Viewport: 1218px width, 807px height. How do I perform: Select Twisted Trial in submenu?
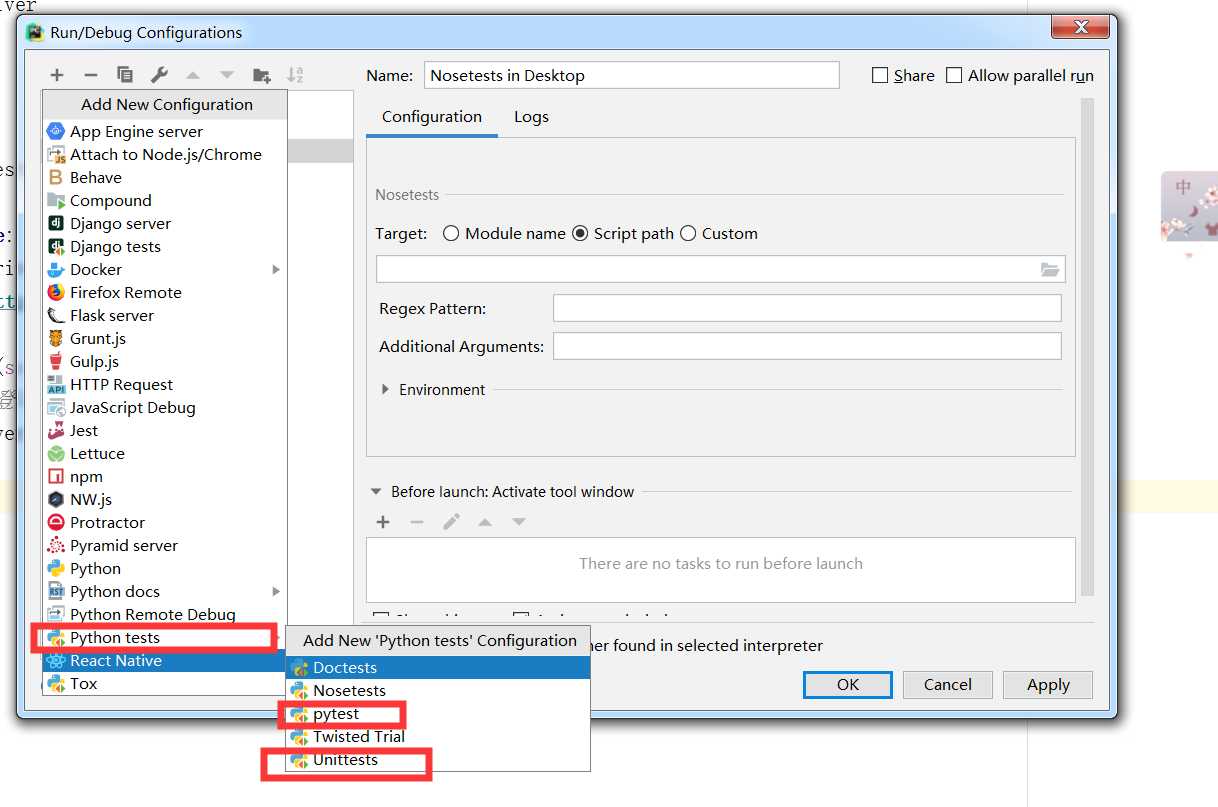pos(438,736)
